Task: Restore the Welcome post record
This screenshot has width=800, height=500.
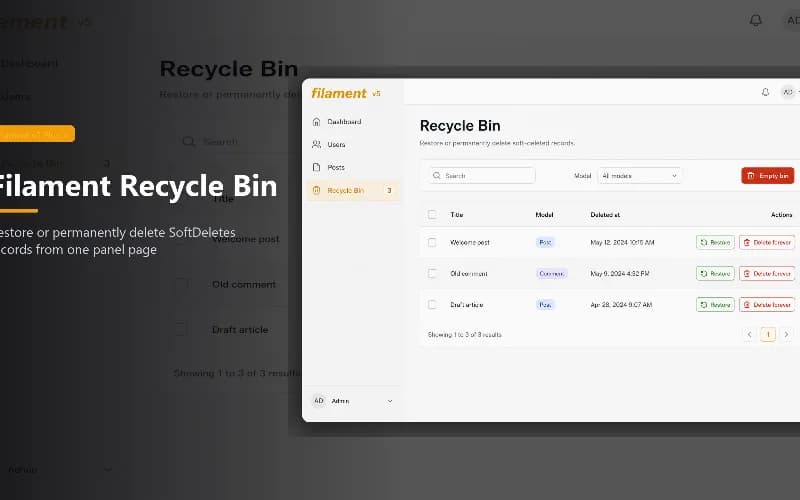Action: pyautogui.click(x=715, y=242)
